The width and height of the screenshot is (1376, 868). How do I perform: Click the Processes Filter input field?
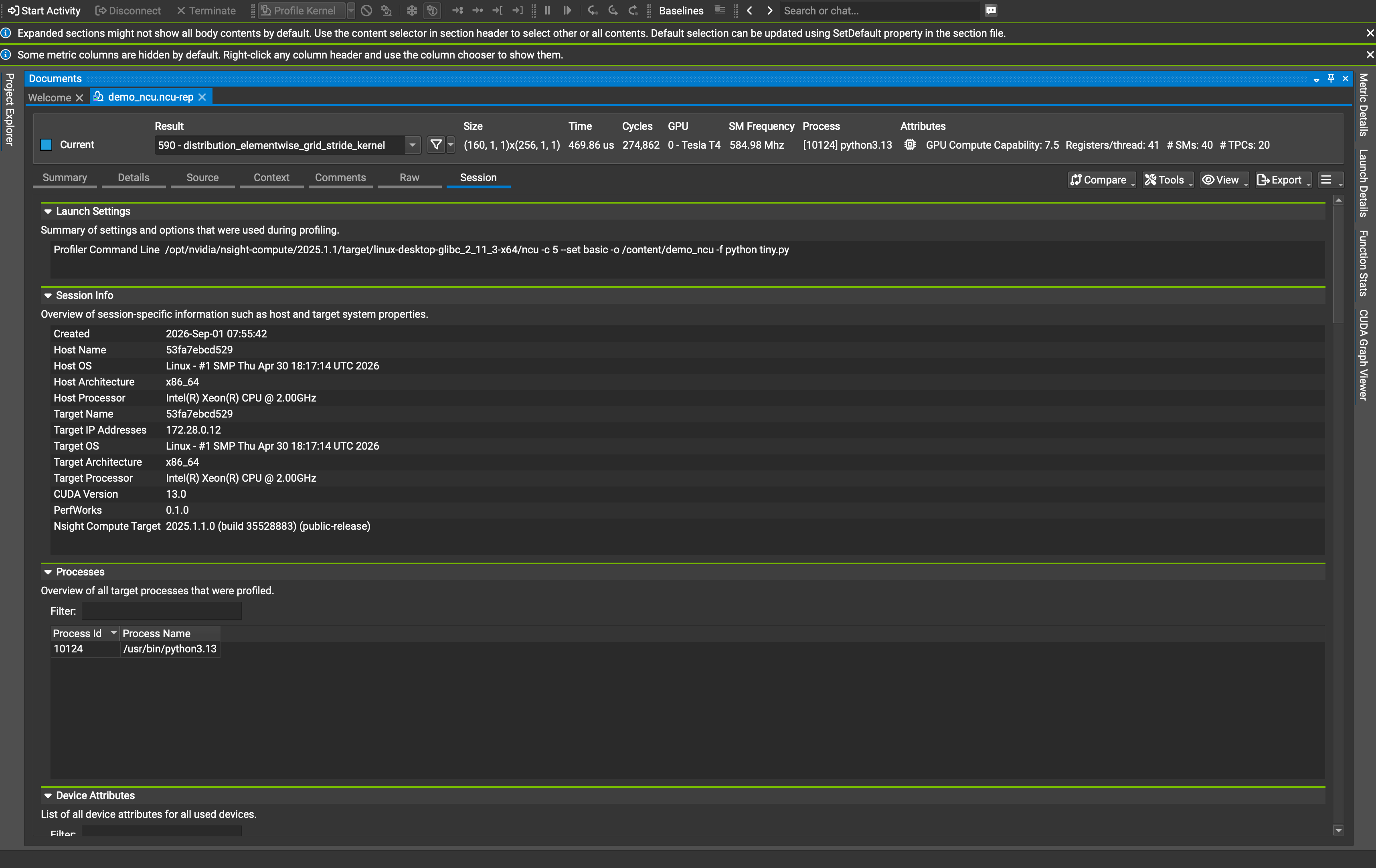(x=162, y=611)
